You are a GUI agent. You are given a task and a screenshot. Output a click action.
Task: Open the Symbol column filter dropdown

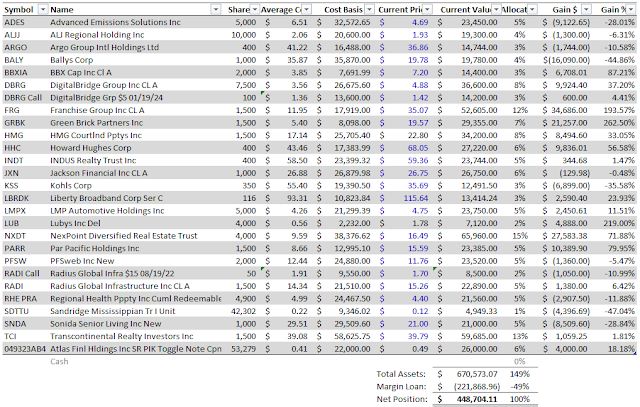[43, 9]
